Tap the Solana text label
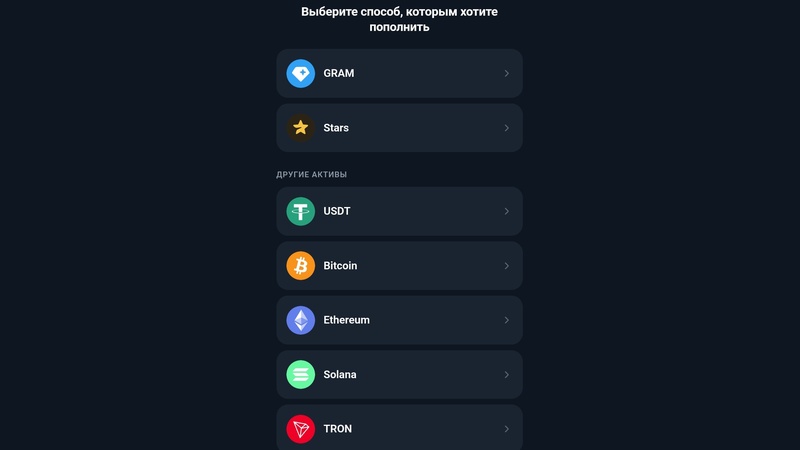This screenshot has height=450, width=800. [x=340, y=374]
